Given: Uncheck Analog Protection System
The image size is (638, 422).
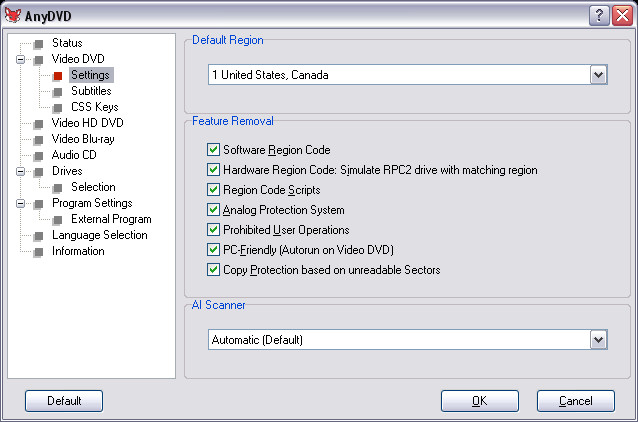Looking at the screenshot, I should [213, 210].
